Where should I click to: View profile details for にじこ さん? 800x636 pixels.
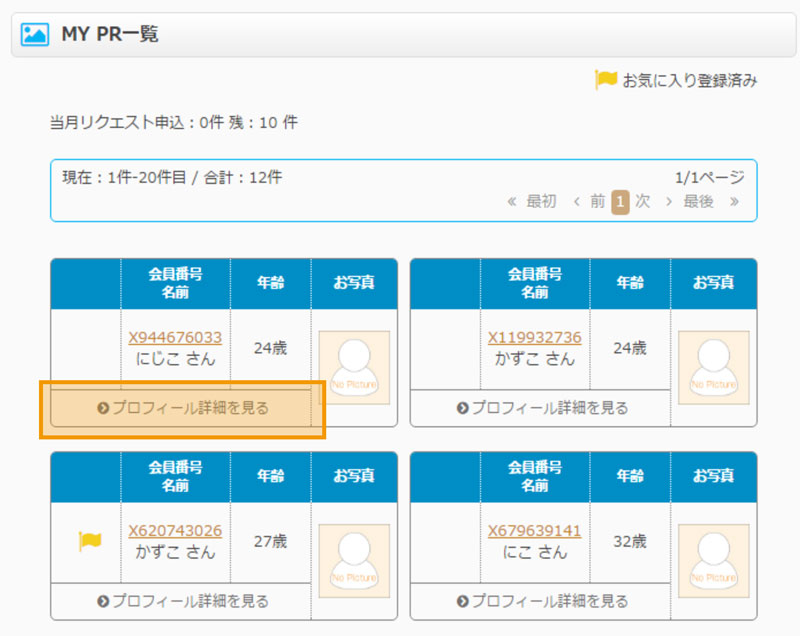pos(182,408)
